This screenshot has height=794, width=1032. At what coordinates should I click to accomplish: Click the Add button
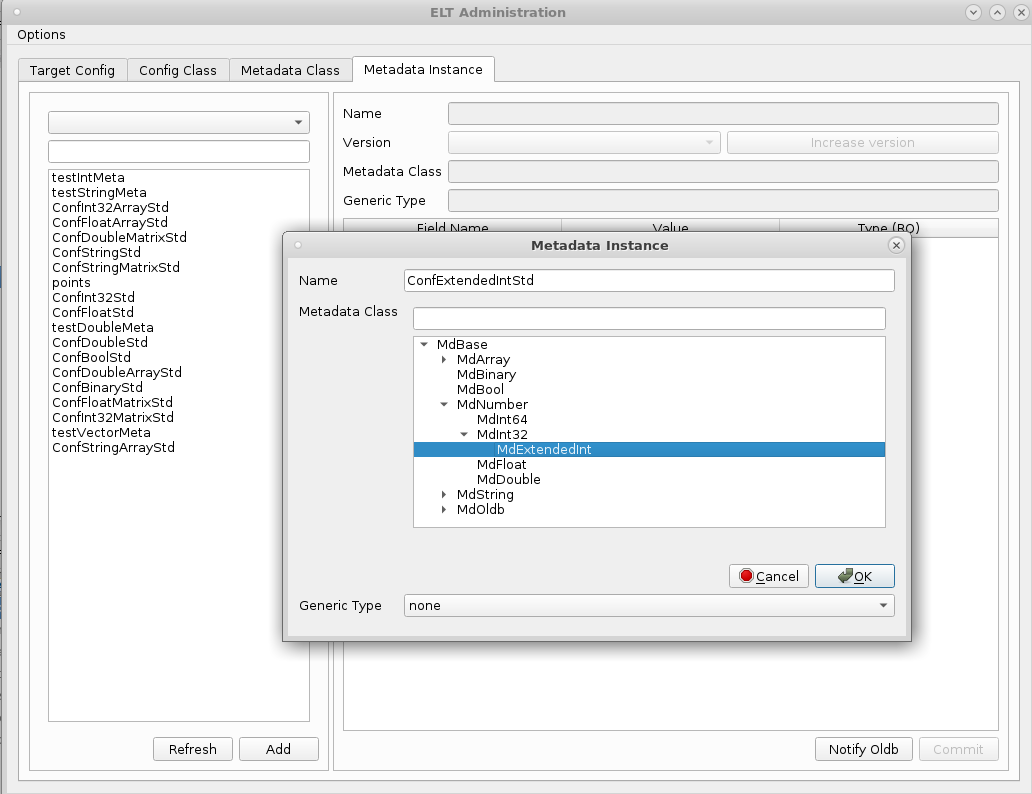pos(278,749)
